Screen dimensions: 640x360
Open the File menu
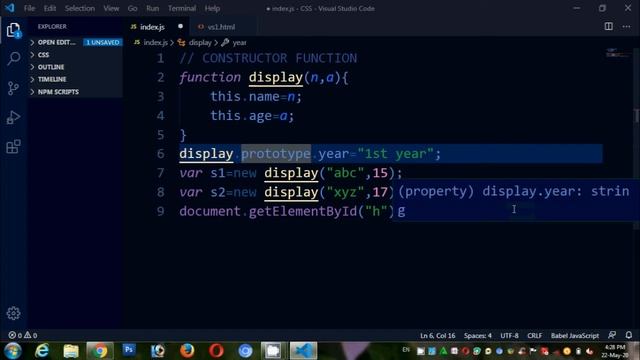(x=29, y=8)
